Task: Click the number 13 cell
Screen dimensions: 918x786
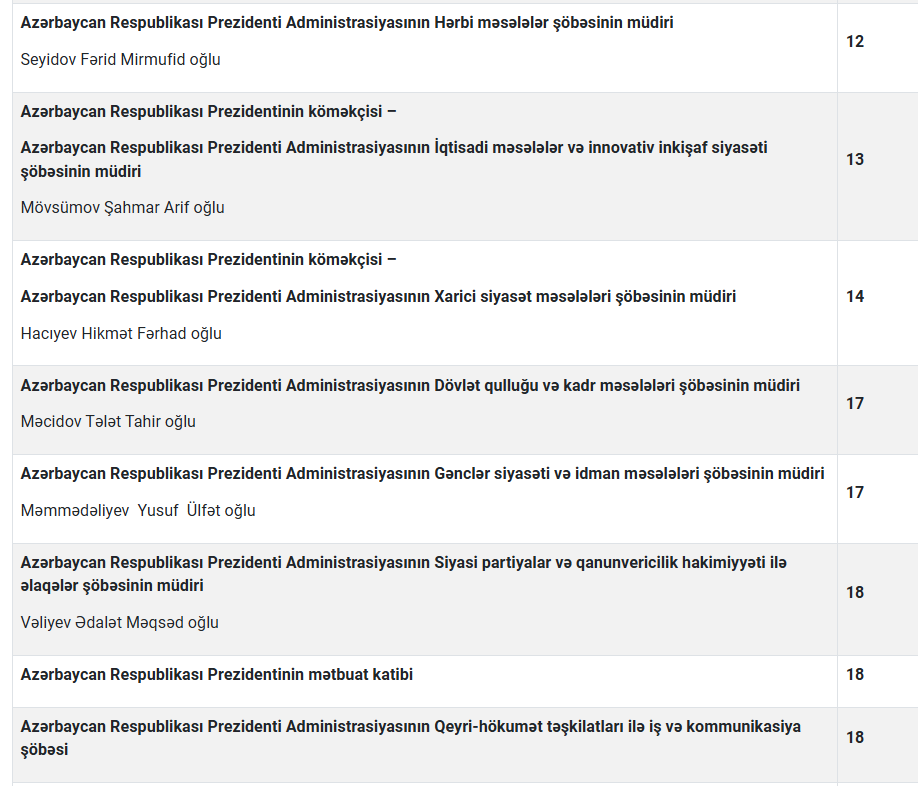Action: (x=855, y=160)
